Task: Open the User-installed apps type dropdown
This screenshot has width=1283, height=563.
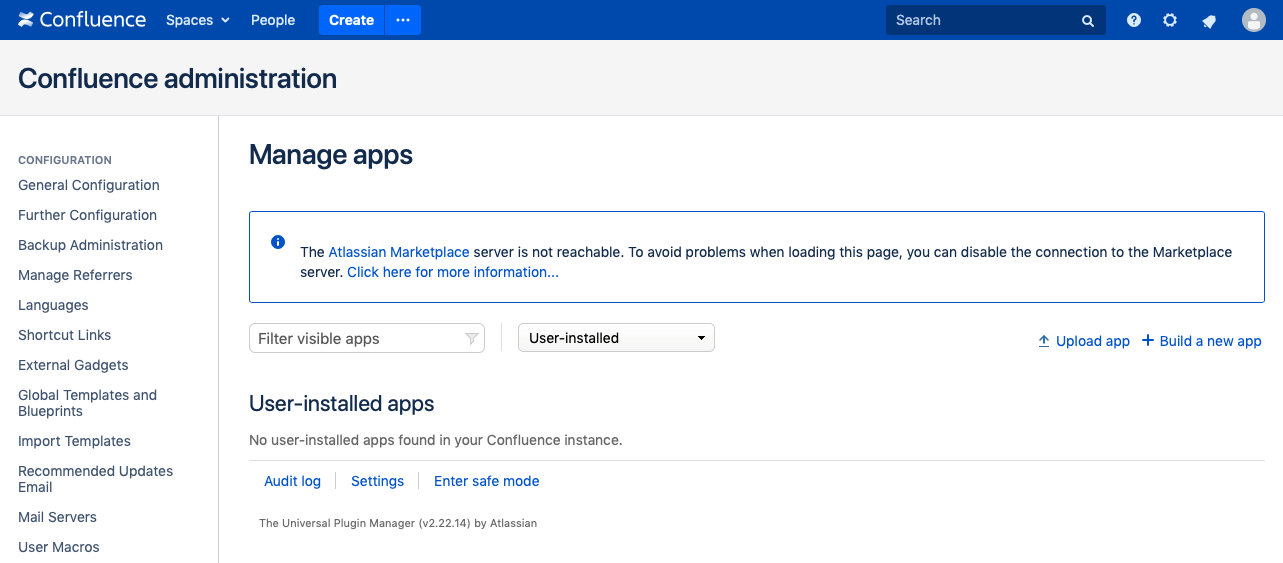Action: pos(616,338)
